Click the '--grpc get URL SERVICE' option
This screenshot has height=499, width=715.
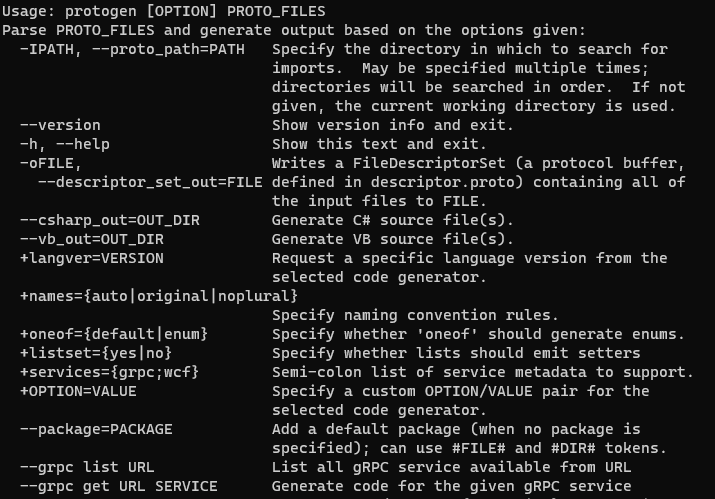pos(118,486)
